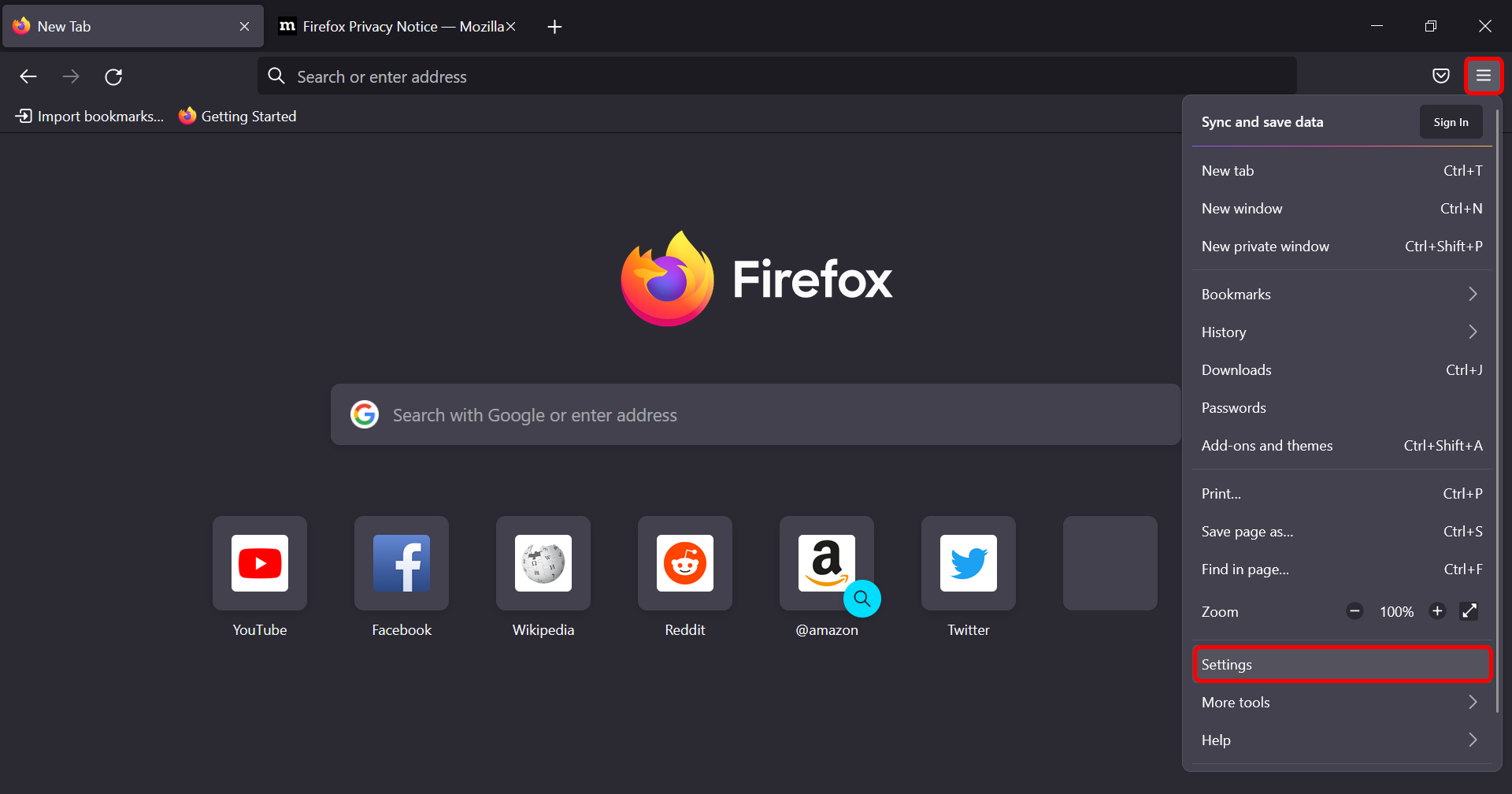
Task: Enter full screen via zoom row icon
Action: 1469,611
